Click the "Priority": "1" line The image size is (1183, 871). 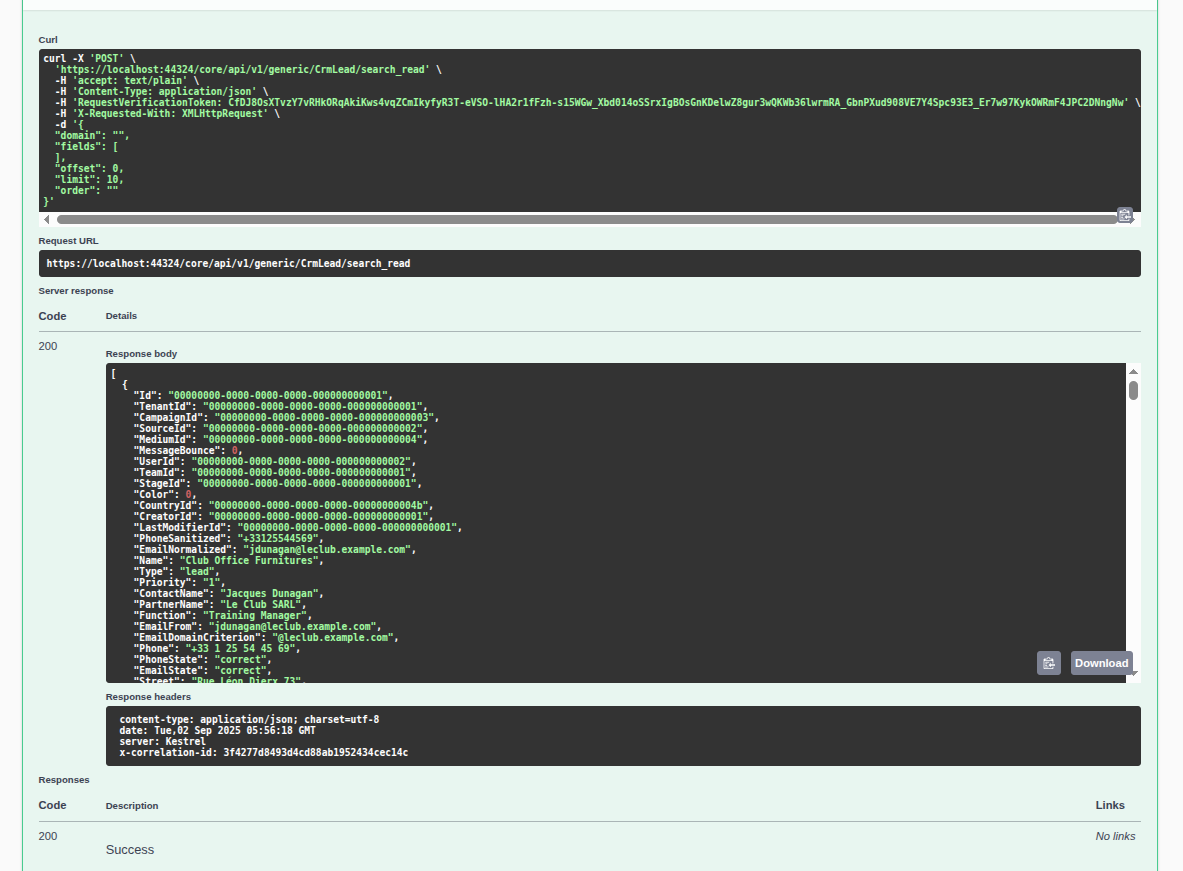click(x=180, y=583)
